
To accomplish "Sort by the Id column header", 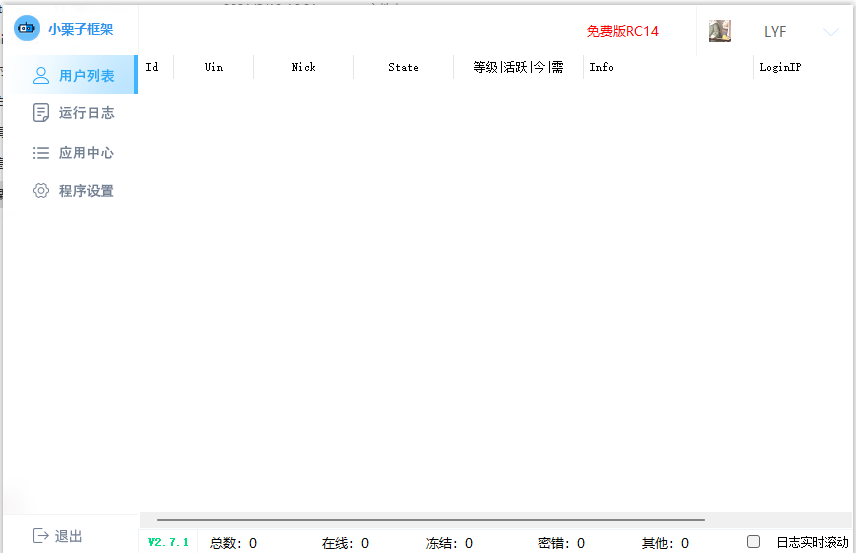I will [x=152, y=67].
